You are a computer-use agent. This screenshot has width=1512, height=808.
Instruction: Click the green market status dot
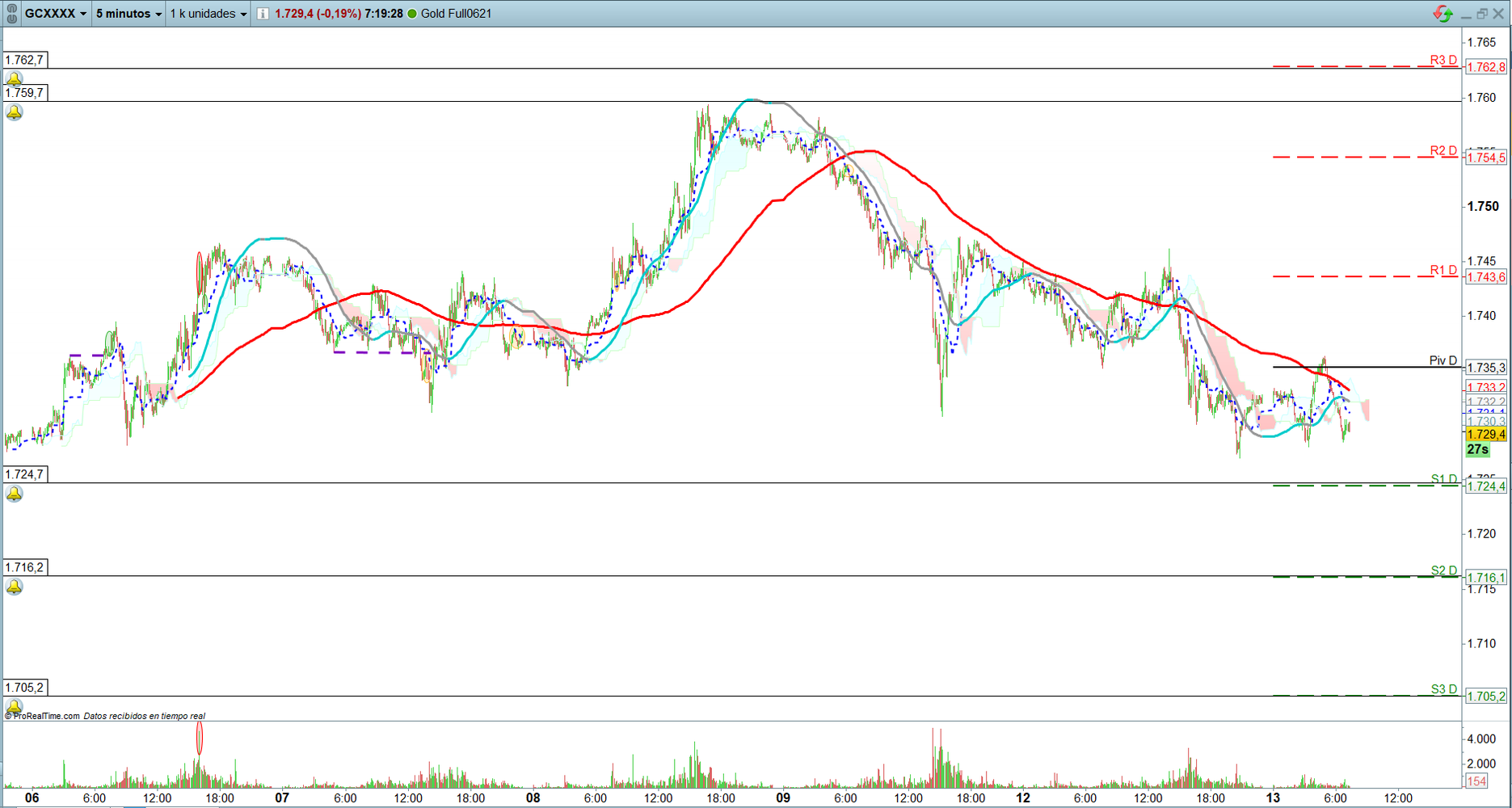[412, 14]
